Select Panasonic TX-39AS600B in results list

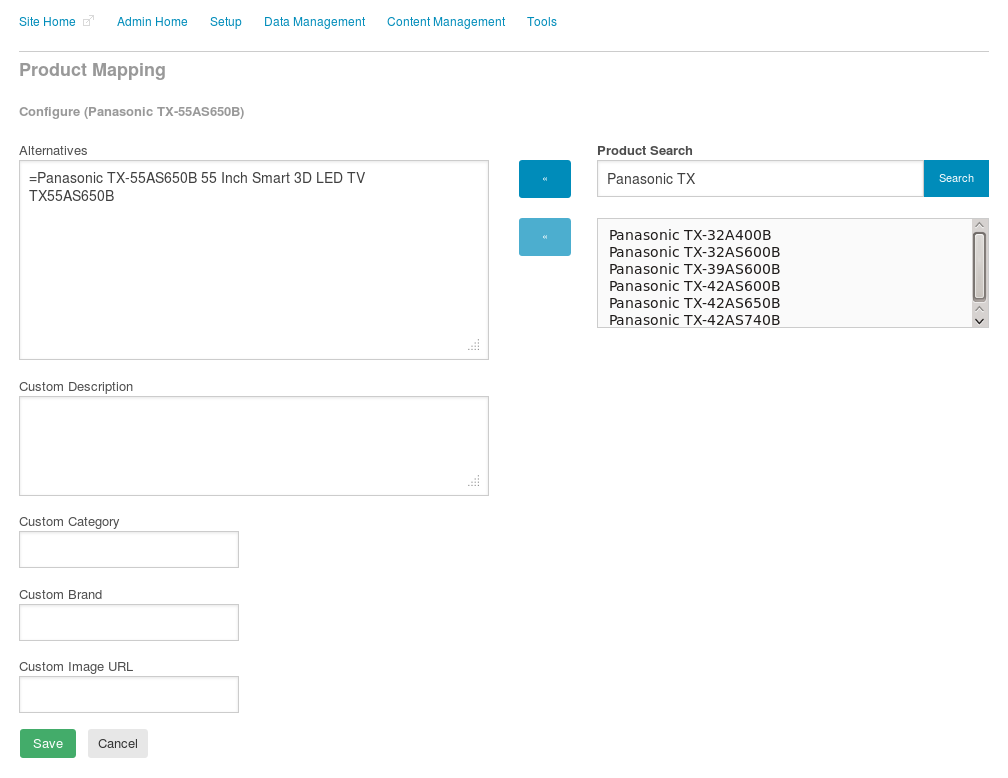694,269
